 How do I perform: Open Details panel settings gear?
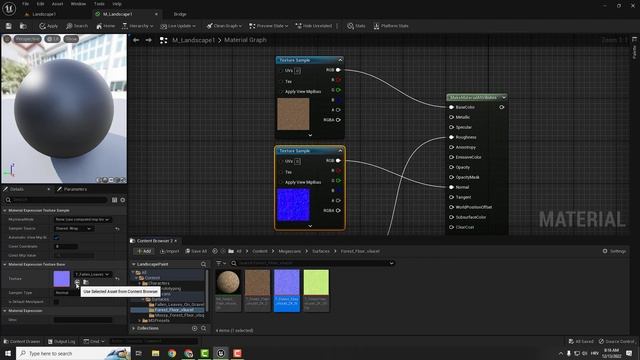coord(122,200)
